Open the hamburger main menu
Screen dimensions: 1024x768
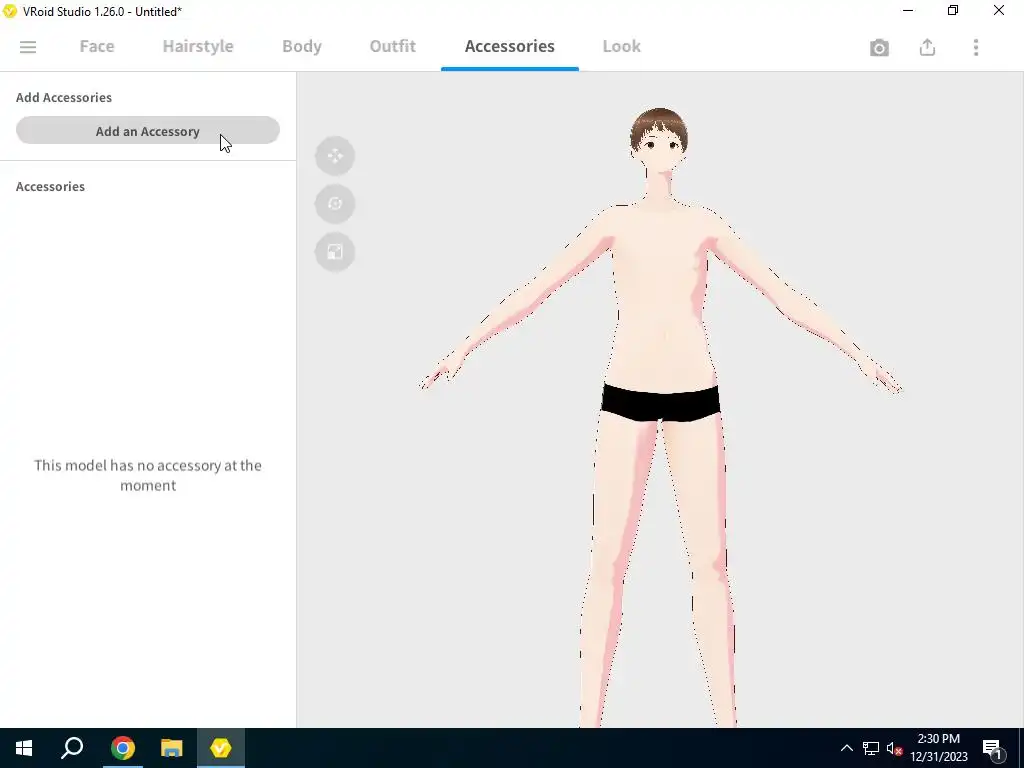click(28, 47)
